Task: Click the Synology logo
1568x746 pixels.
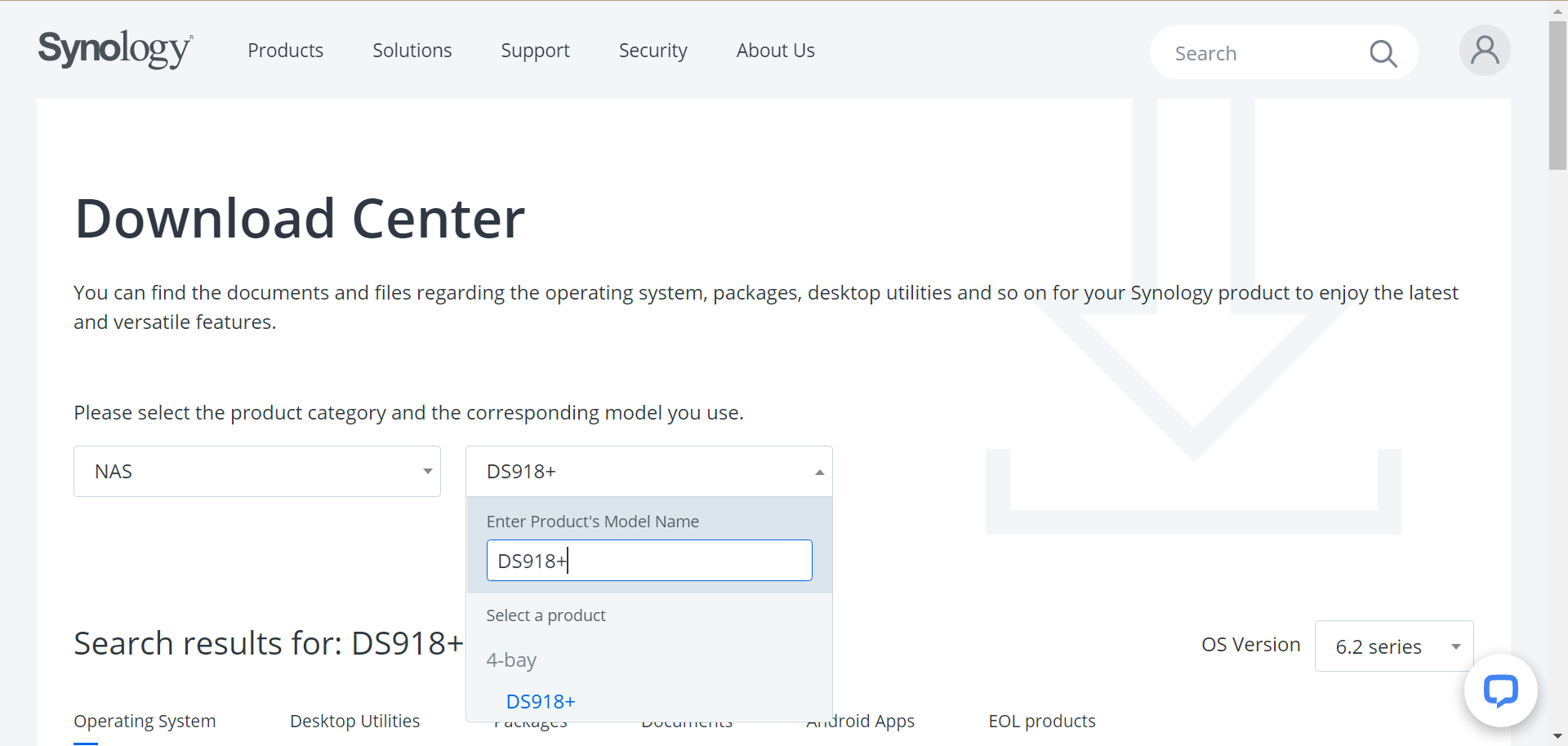Action: click(114, 49)
